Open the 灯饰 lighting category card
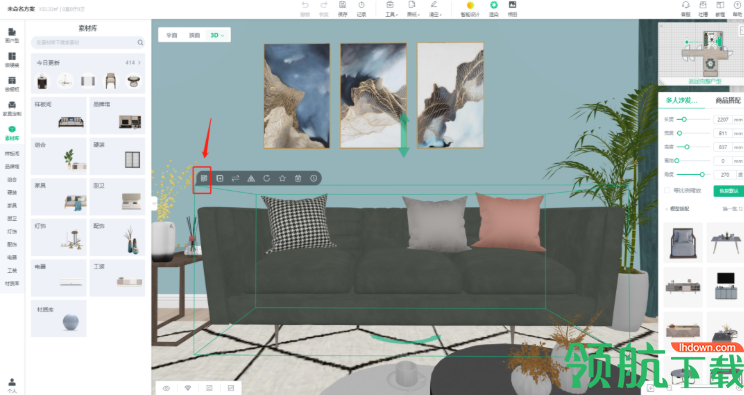The image size is (744, 395). (59, 237)
